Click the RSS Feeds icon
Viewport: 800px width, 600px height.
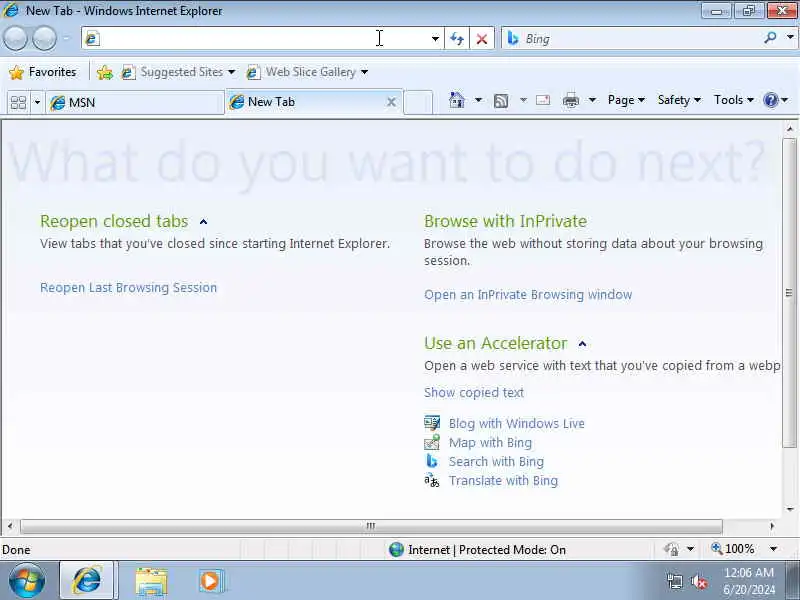tap(501, 101)
